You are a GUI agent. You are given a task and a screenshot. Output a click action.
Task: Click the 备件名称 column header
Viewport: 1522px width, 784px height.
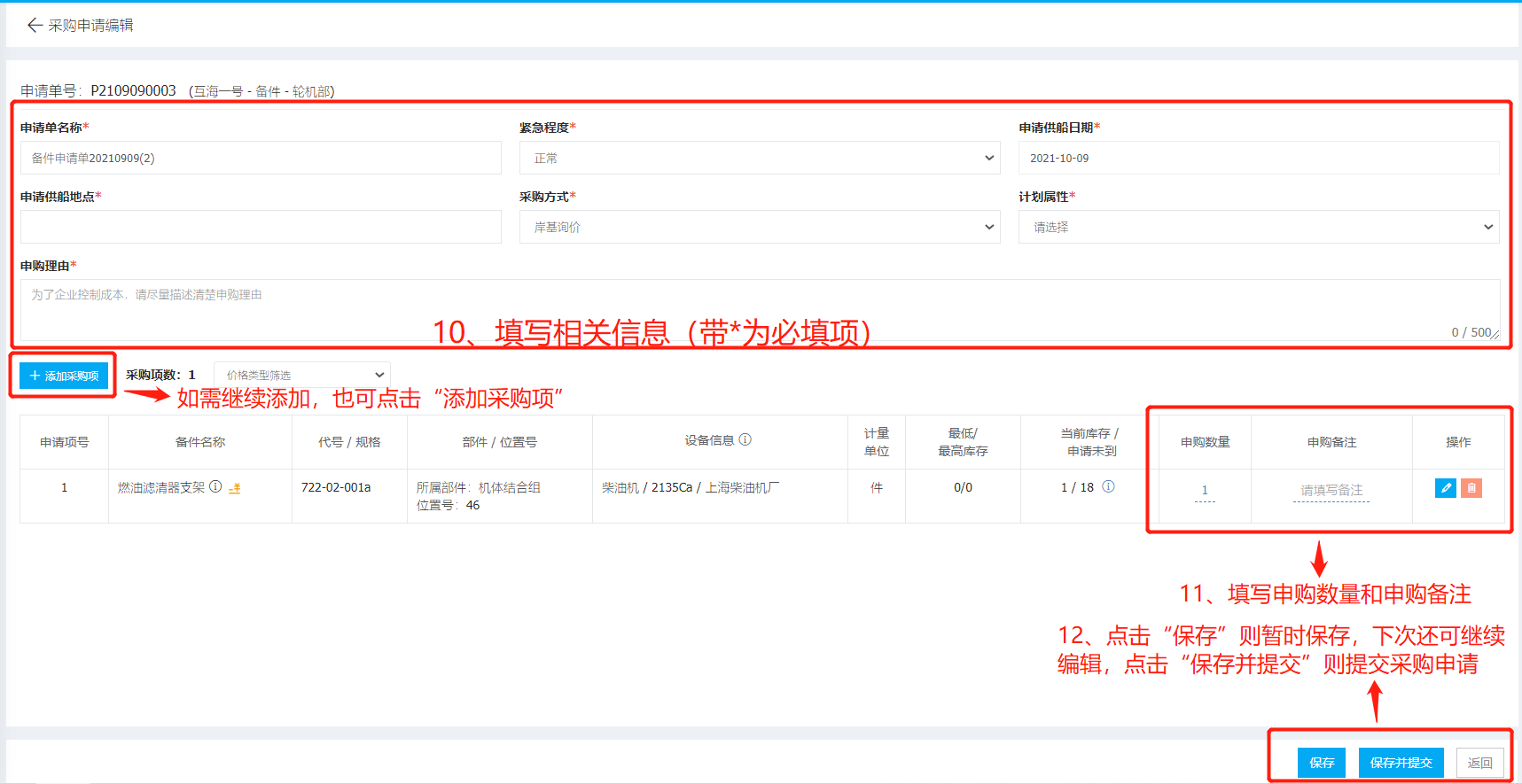200,442
